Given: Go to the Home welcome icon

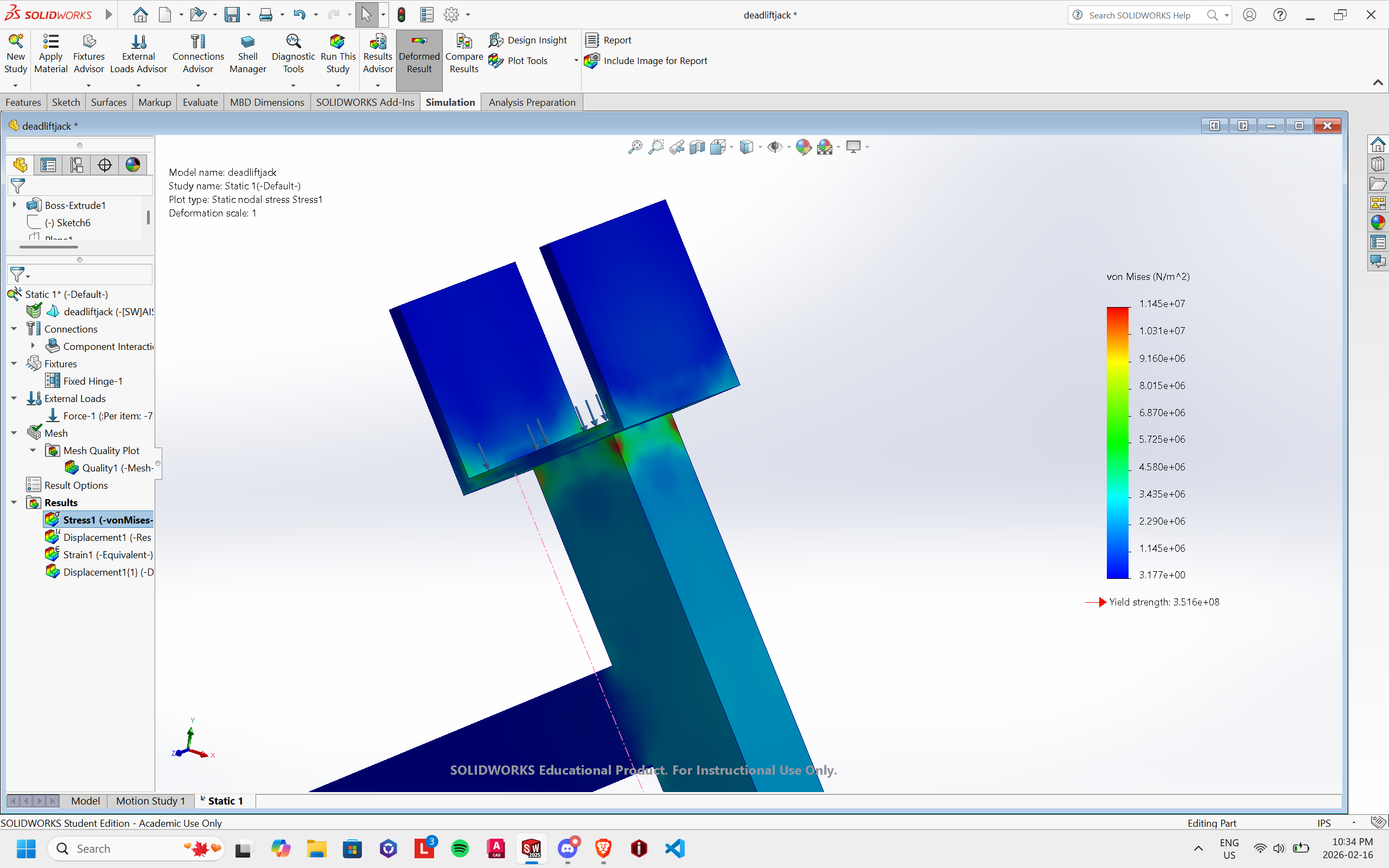Looking at the screenshot, I should coord(140,15).
